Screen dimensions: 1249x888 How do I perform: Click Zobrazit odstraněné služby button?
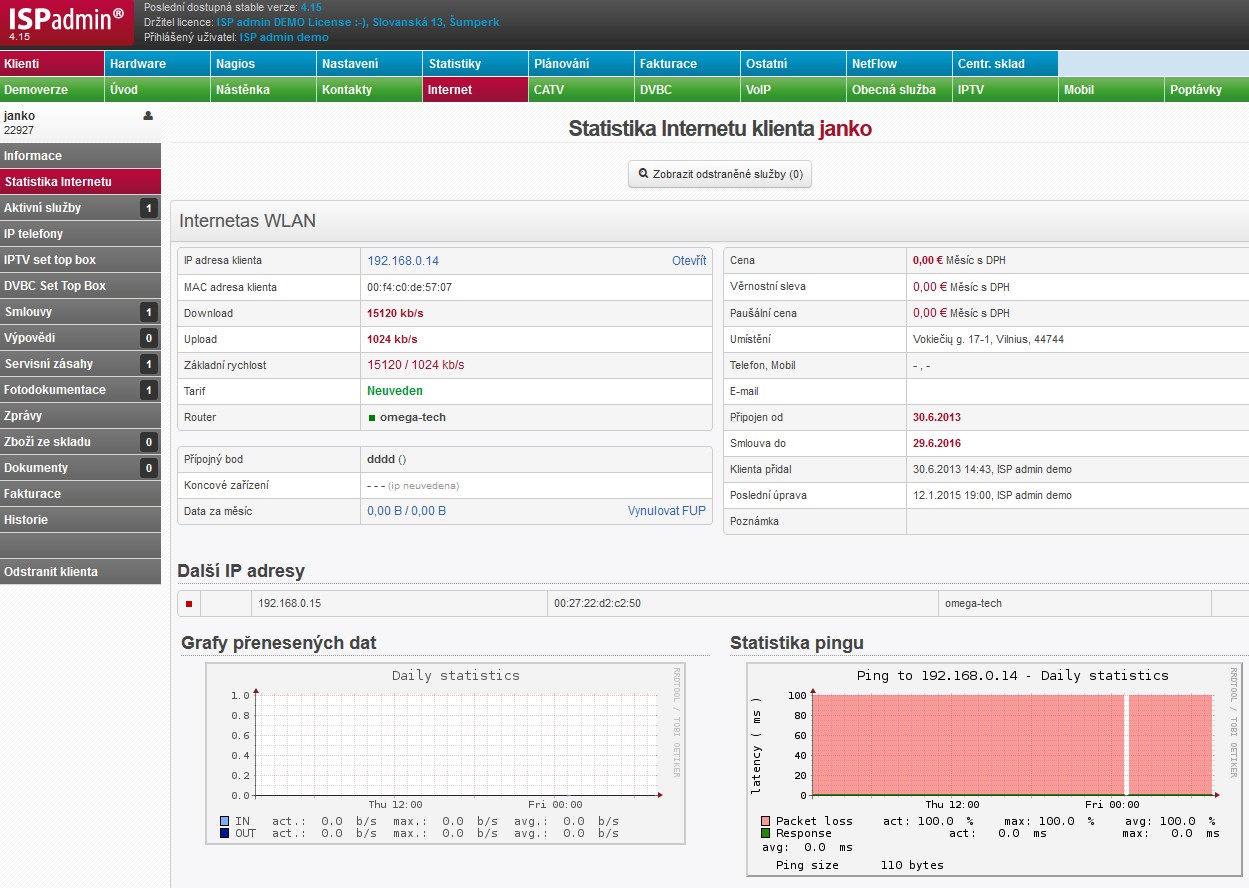719,174
